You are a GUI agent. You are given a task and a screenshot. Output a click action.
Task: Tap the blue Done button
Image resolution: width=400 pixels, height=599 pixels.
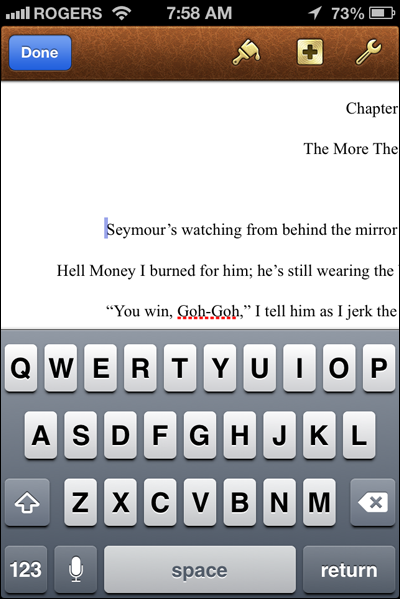40,53
